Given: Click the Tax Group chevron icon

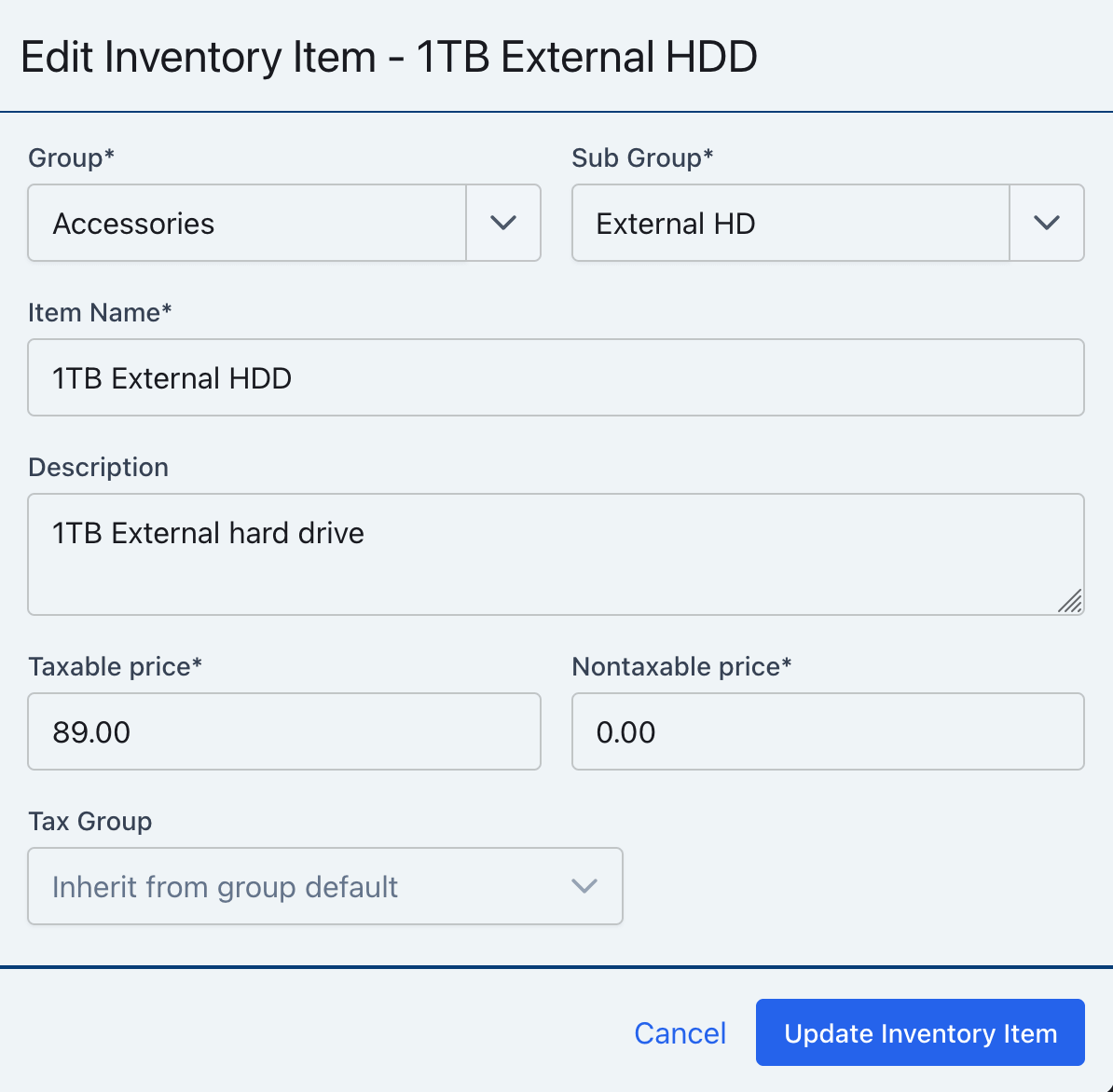Looking at the screenshot, I should coord(584,886).
